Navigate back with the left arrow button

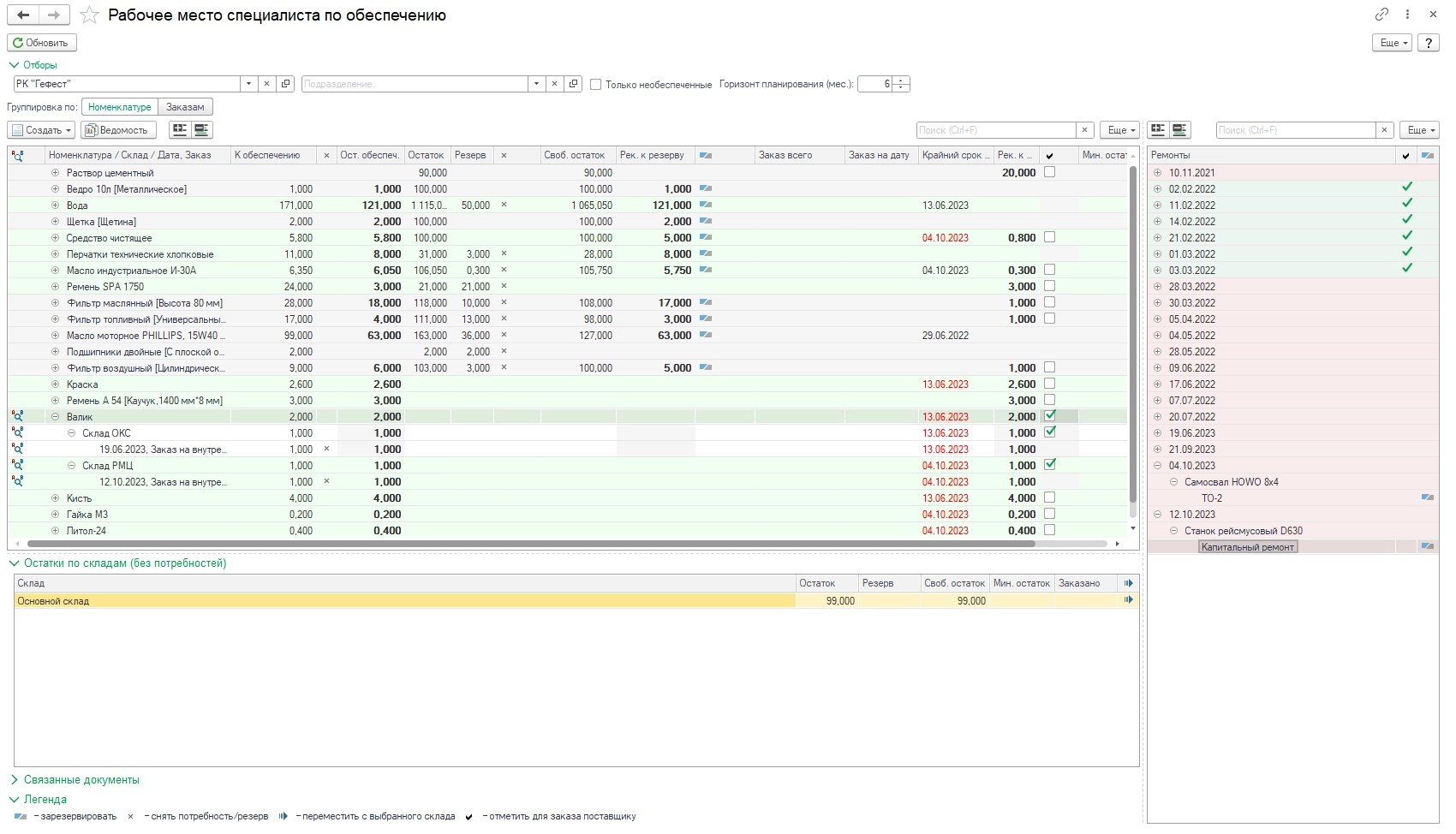(23, 15)
